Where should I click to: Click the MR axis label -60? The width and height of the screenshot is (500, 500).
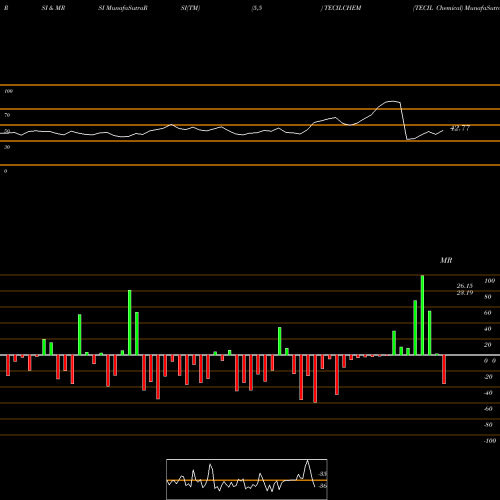(488, 409)
